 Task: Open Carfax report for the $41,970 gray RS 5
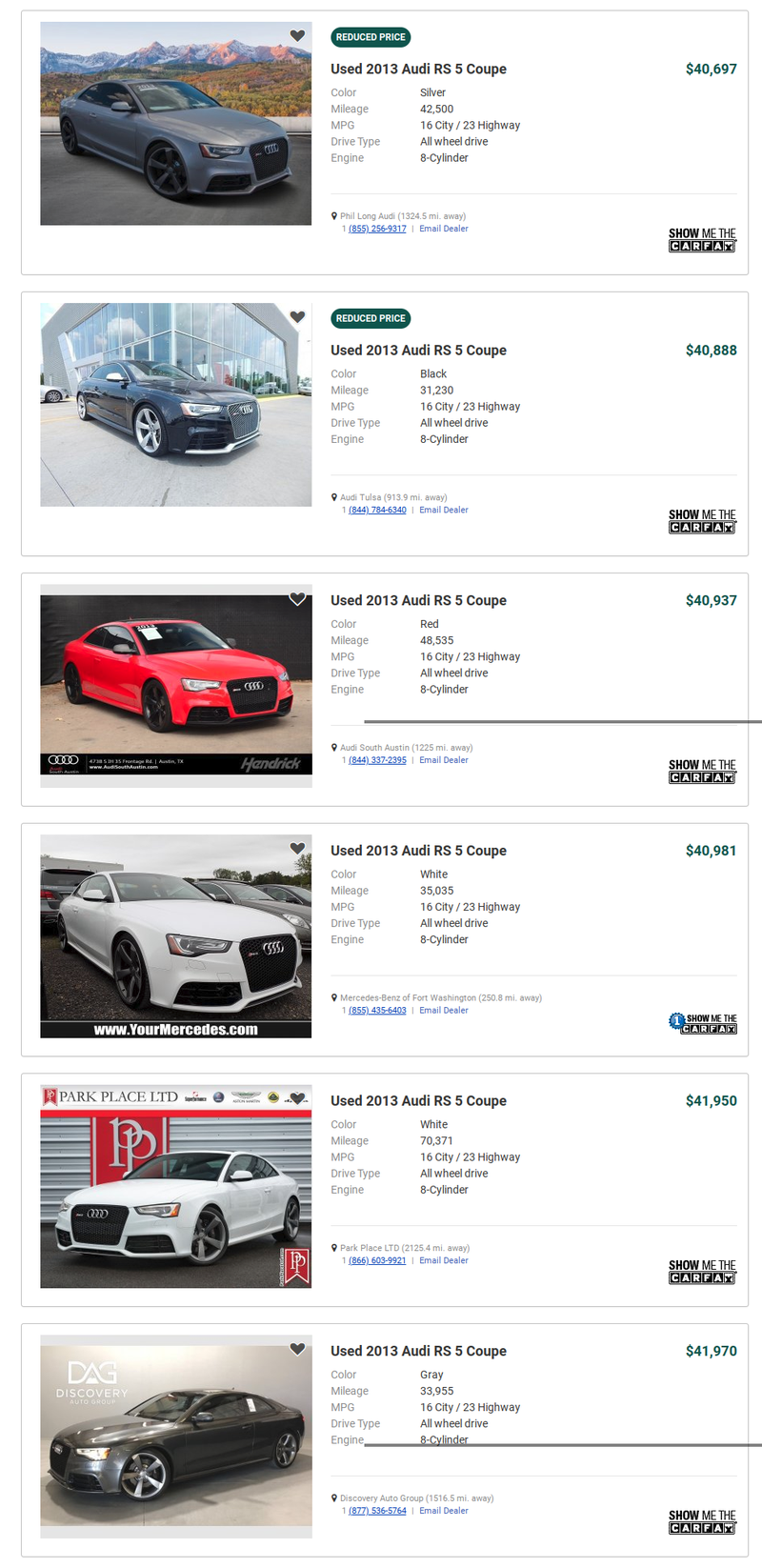(x=702, y=1522)
